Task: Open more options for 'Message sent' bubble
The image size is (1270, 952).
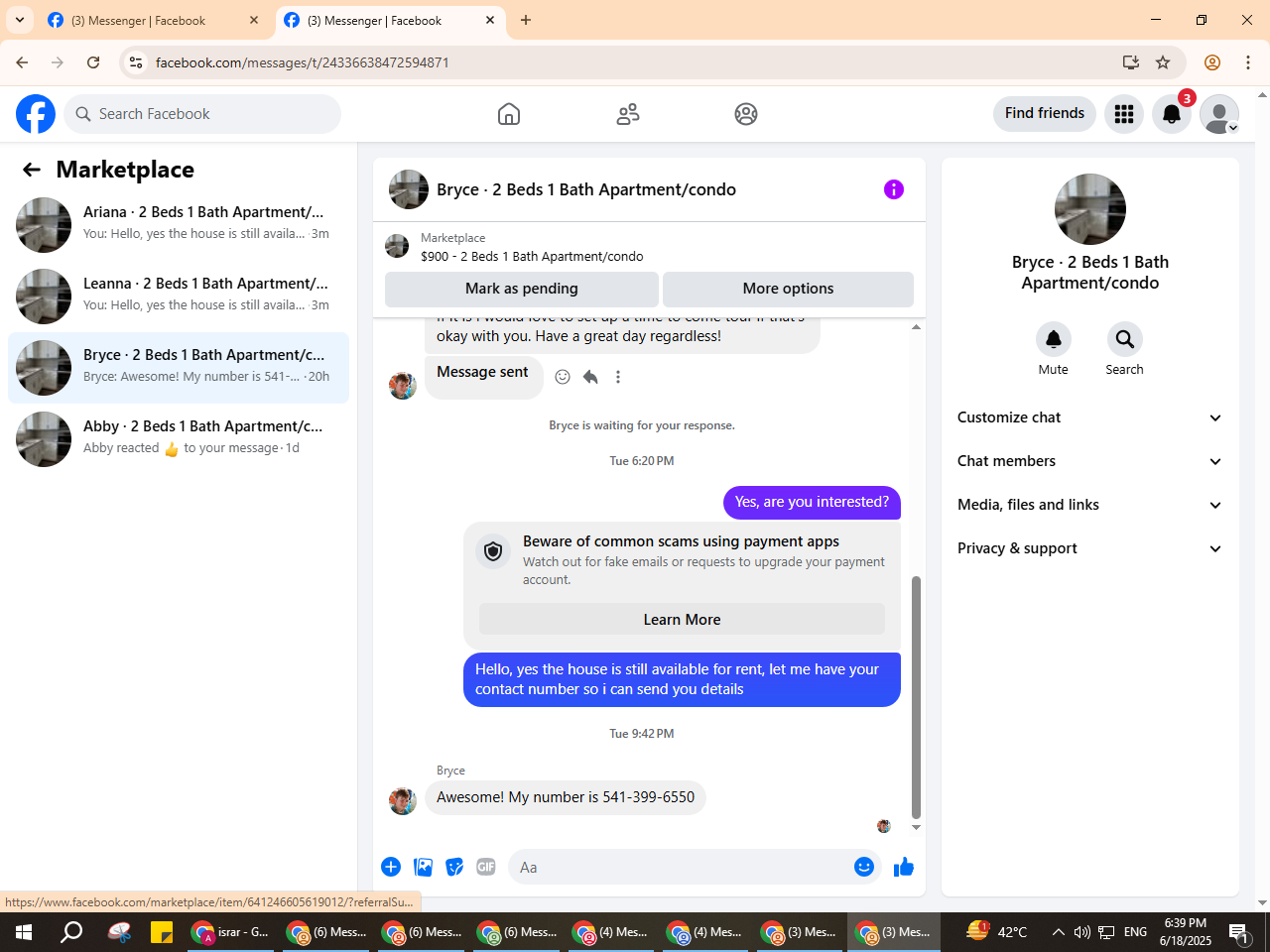Action: click(618, 377)
